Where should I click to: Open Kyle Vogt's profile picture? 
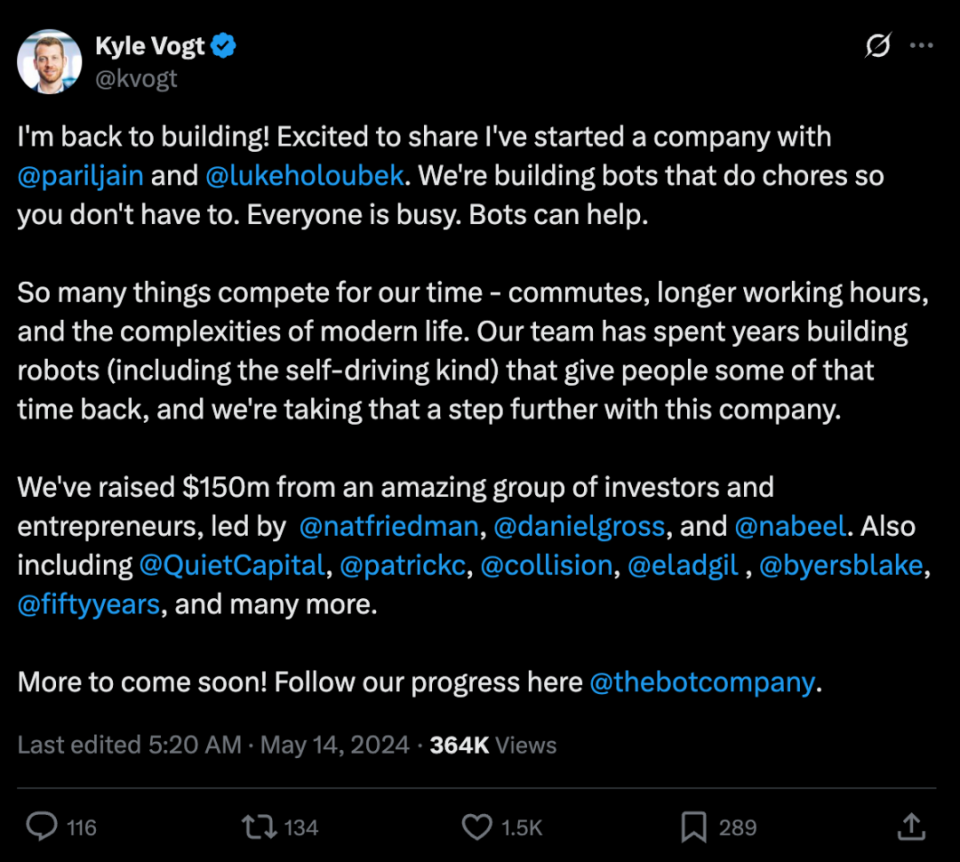pos(49,61)
